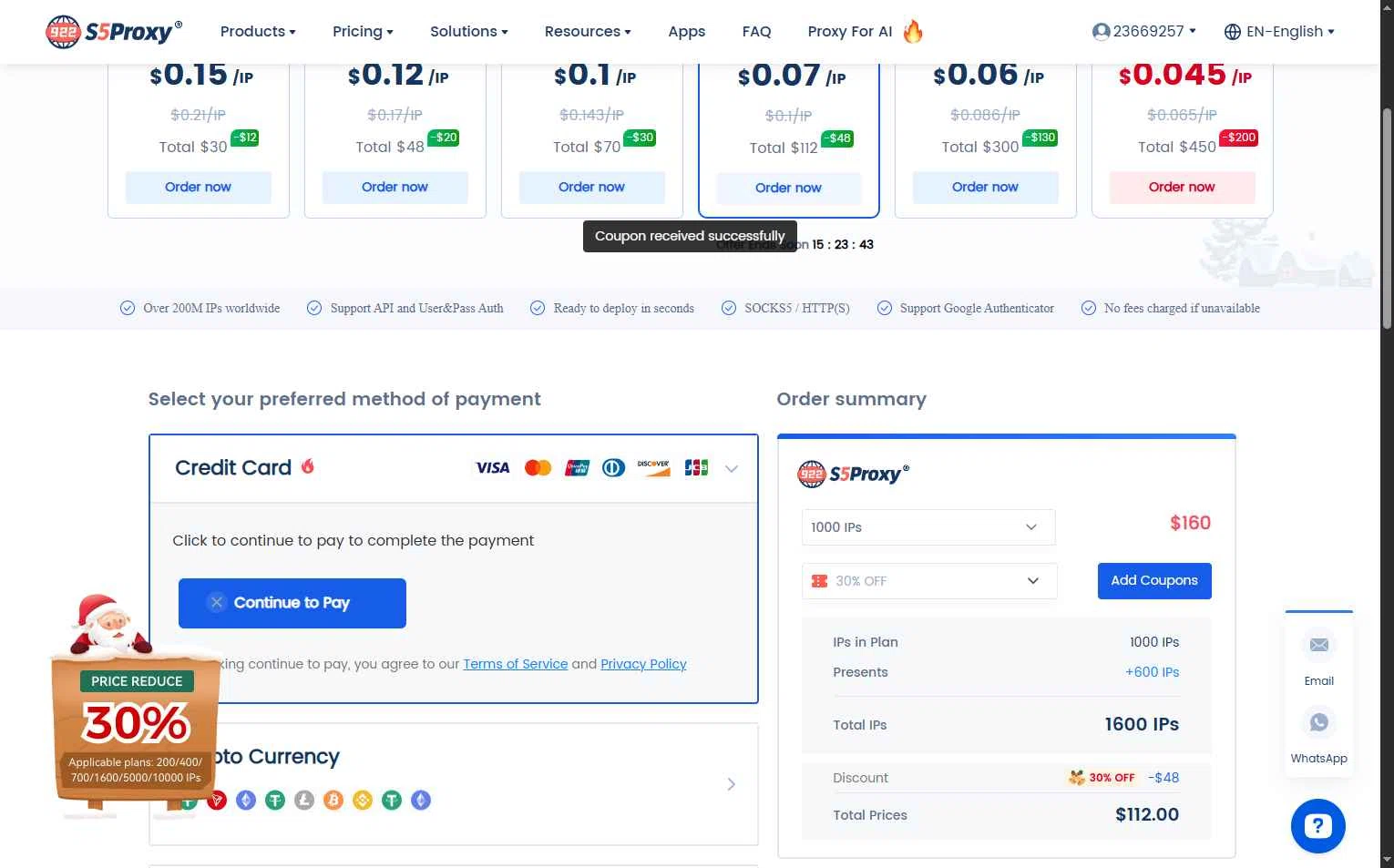Open the Resources dropdown menu
1394x868 pixels.
(588, 32)
